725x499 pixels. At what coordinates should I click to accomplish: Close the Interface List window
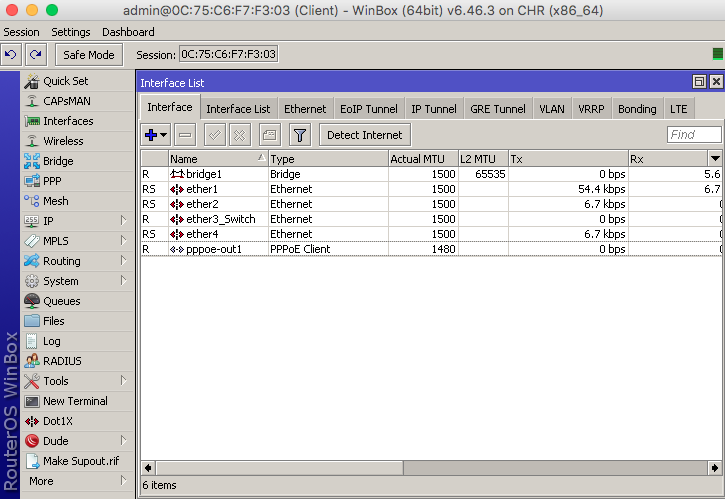click(x=716, y=82)
